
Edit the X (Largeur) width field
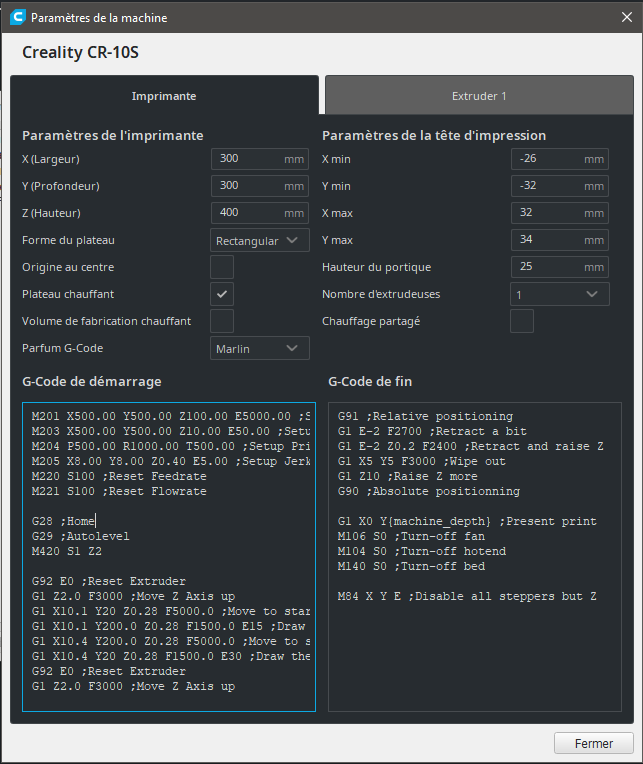coord(260,159)
